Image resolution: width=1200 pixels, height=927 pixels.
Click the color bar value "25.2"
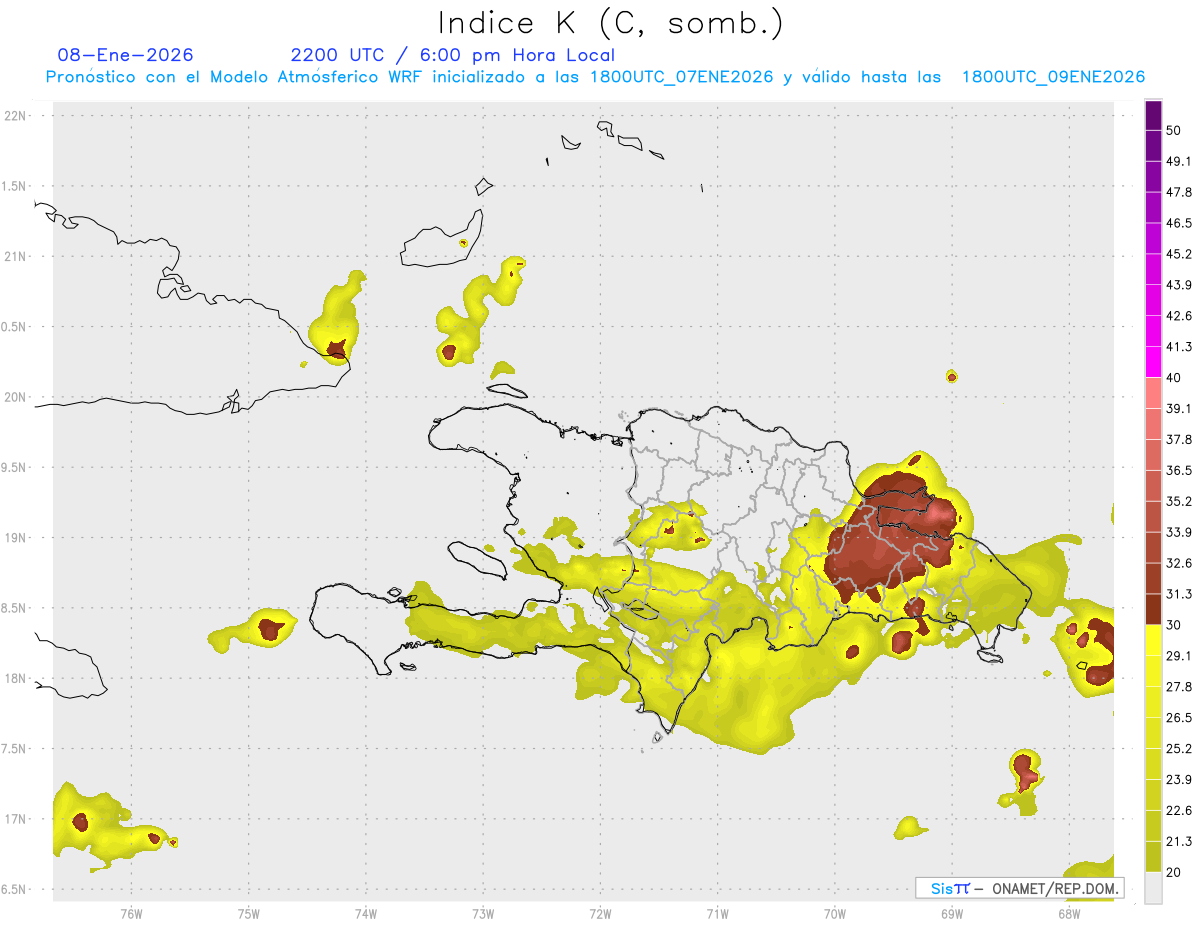(x=1179, y=748)
